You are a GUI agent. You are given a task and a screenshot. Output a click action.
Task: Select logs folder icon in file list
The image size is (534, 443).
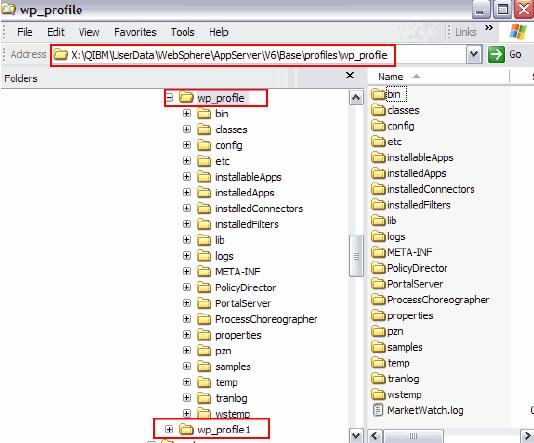378,236
